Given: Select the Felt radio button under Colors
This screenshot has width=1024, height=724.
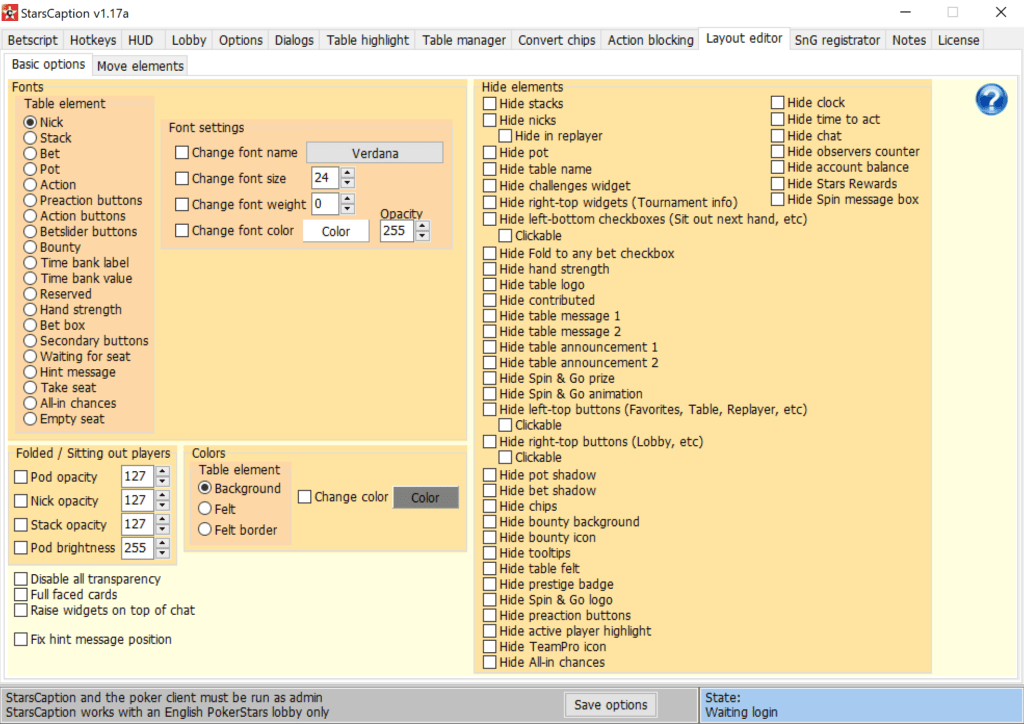Looking at the screenshot, I should pos(205,509).
